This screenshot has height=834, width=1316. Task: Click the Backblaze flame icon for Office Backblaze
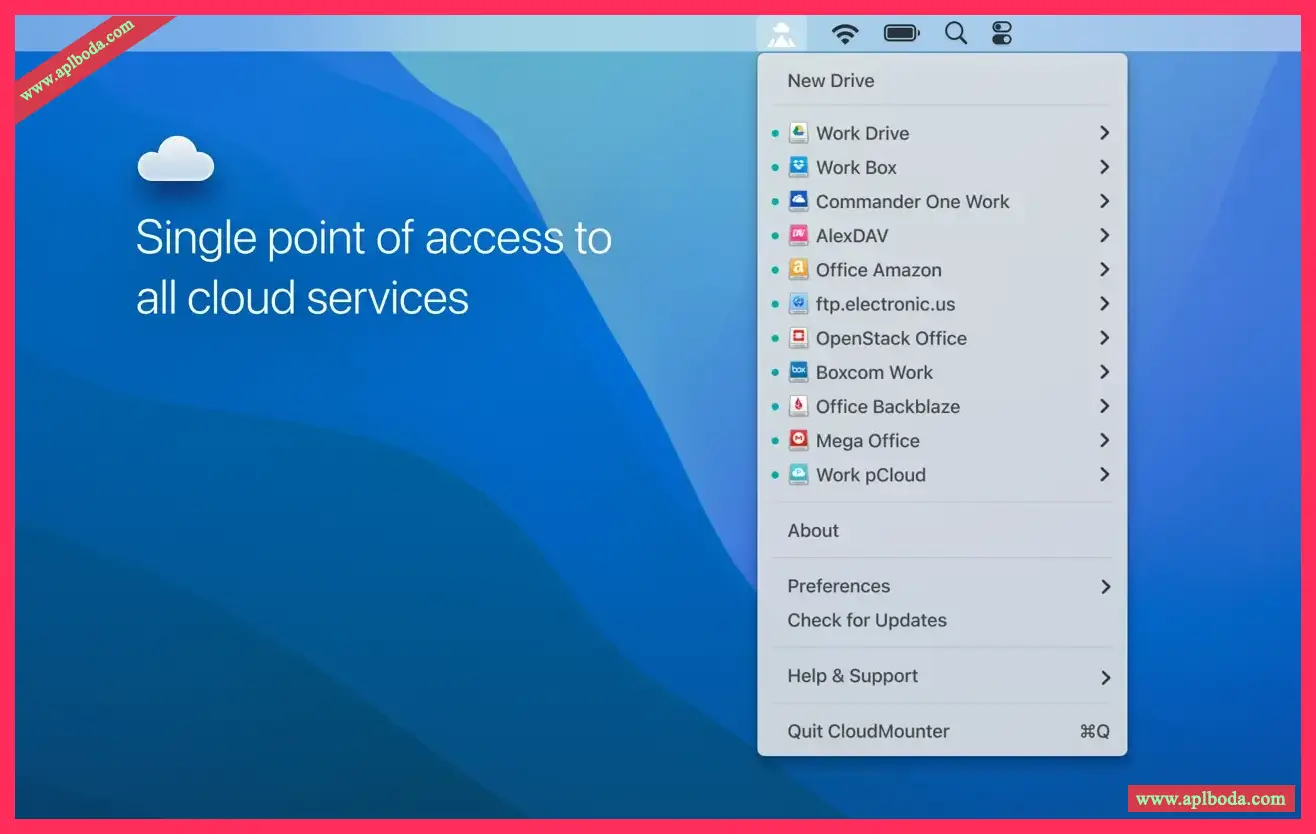coord(798,406)
